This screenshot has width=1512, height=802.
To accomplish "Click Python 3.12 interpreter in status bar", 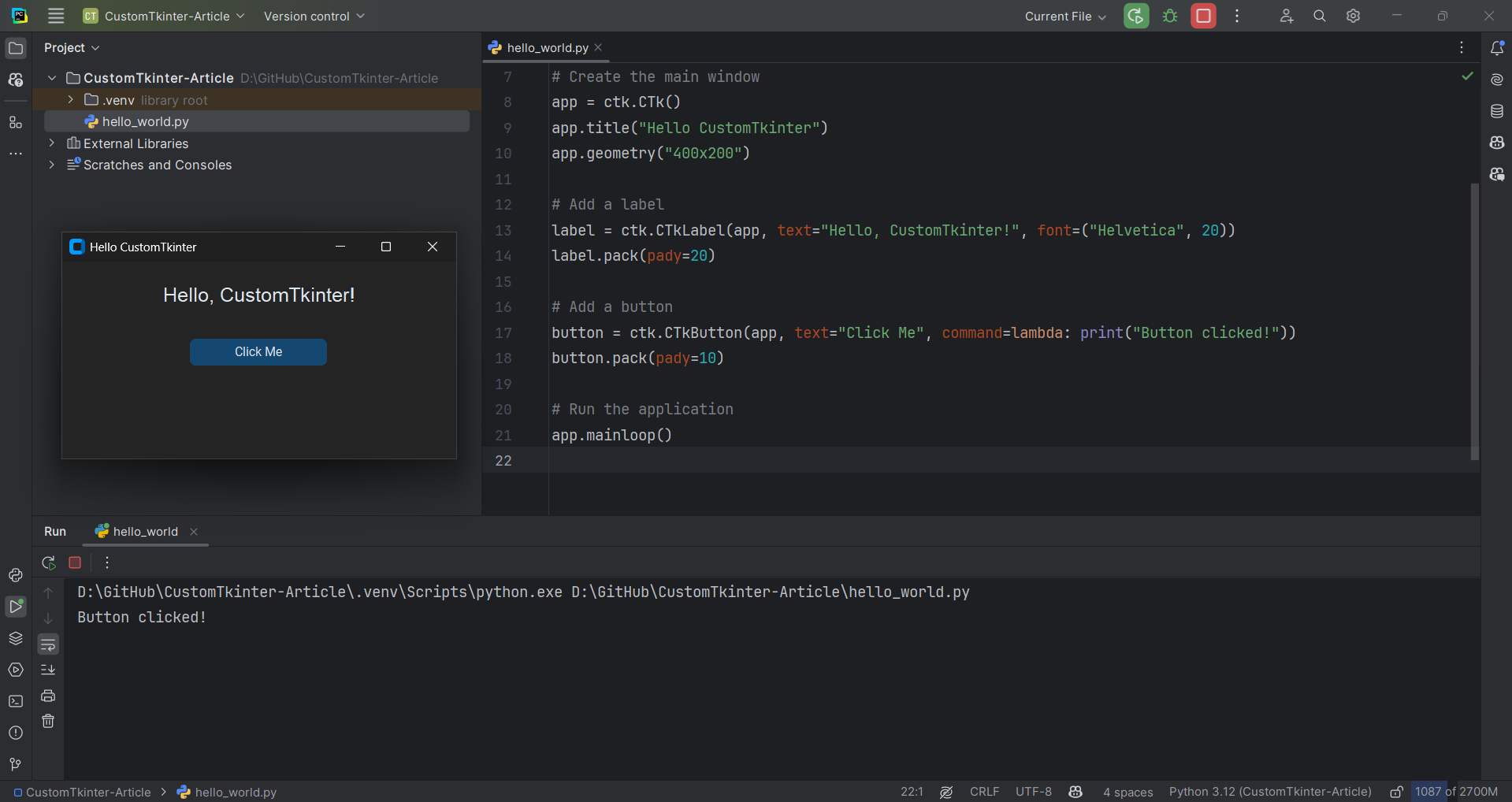I will pyautogui.click(x=1269, y=792).
